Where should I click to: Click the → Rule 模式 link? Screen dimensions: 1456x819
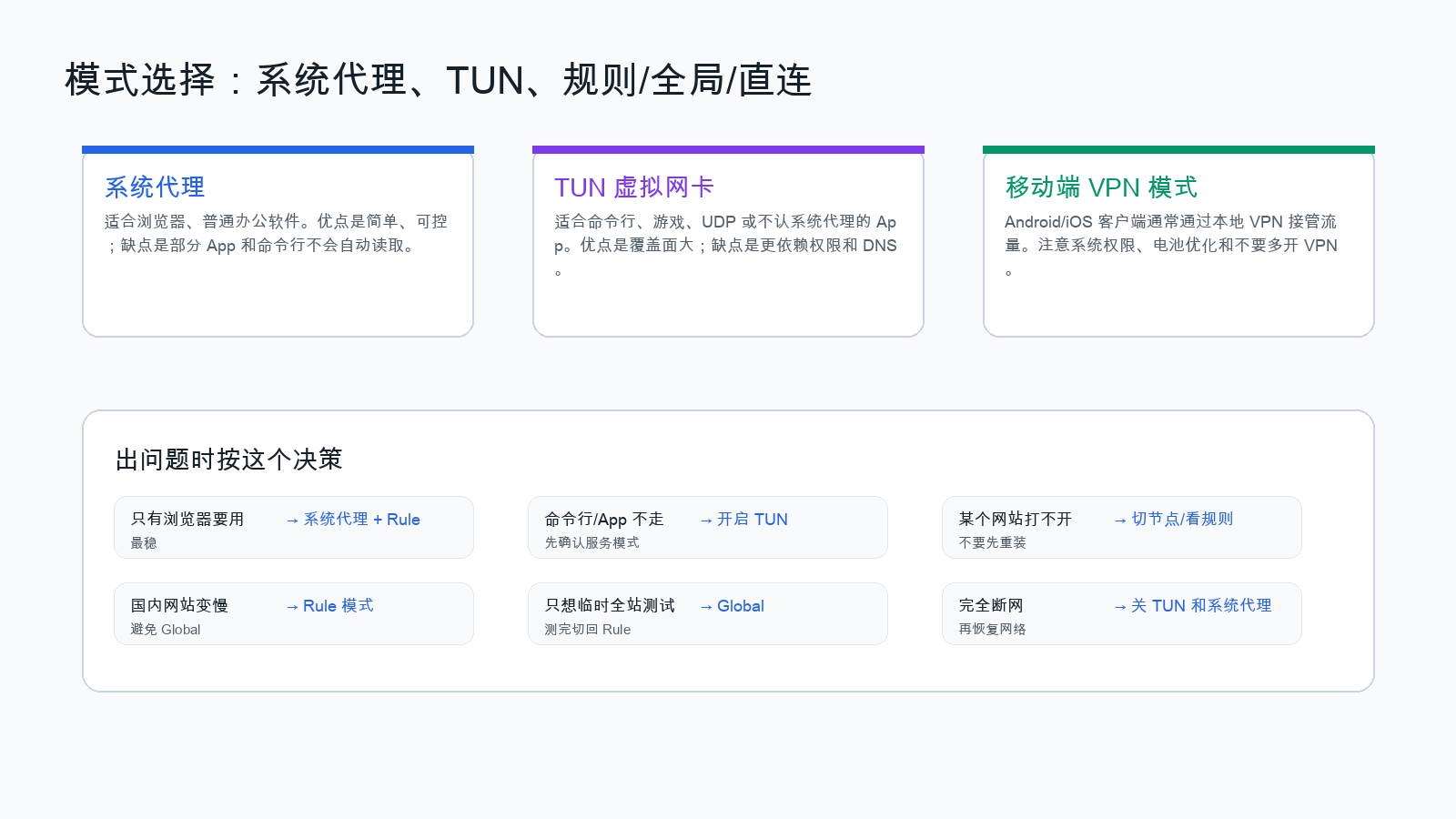tap(329, 606)
